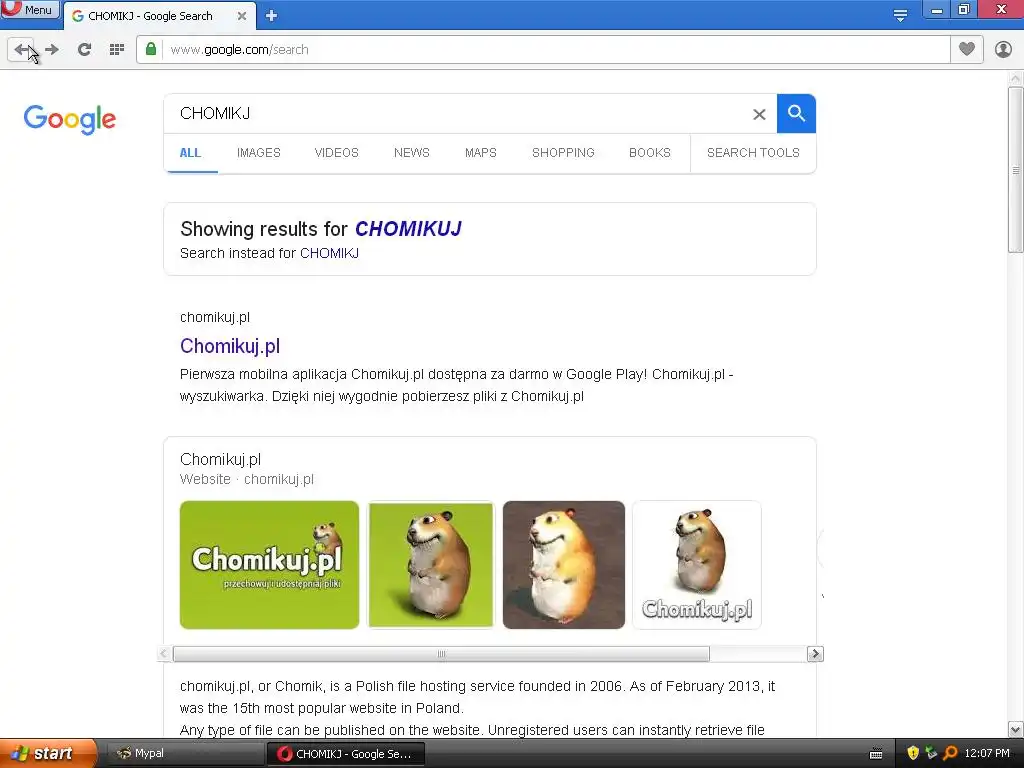The image size is (1024, 768).
Task: Click the vertical scrollbar thumb
Action: point(1015,170)
